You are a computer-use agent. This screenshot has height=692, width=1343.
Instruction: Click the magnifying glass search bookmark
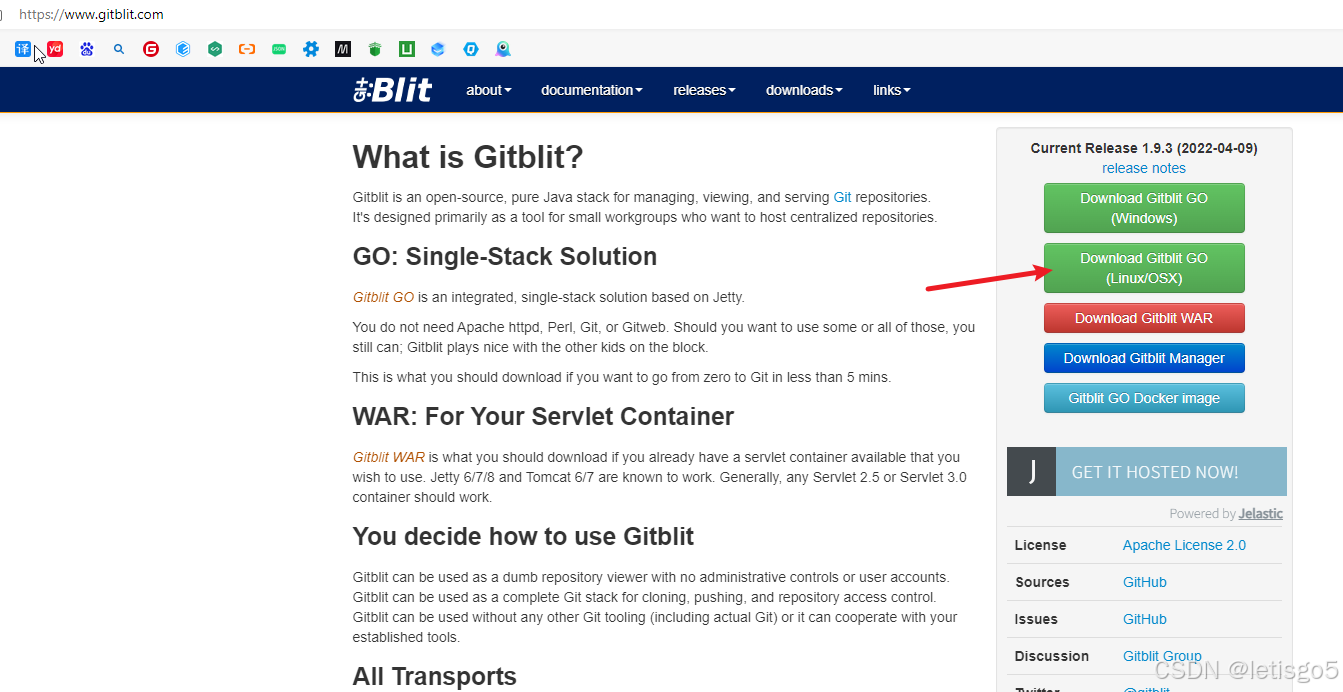click(119, 49)
